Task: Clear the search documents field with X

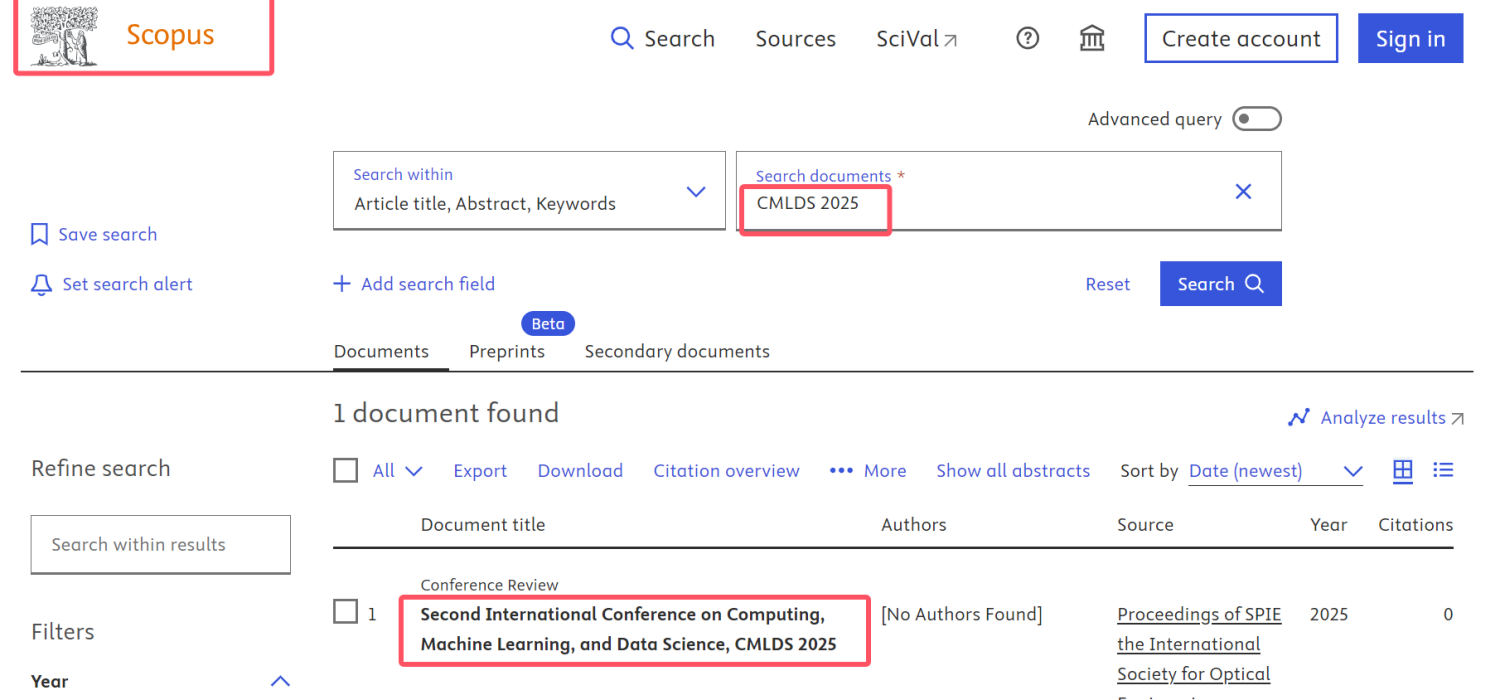Action: point(1243,191)
